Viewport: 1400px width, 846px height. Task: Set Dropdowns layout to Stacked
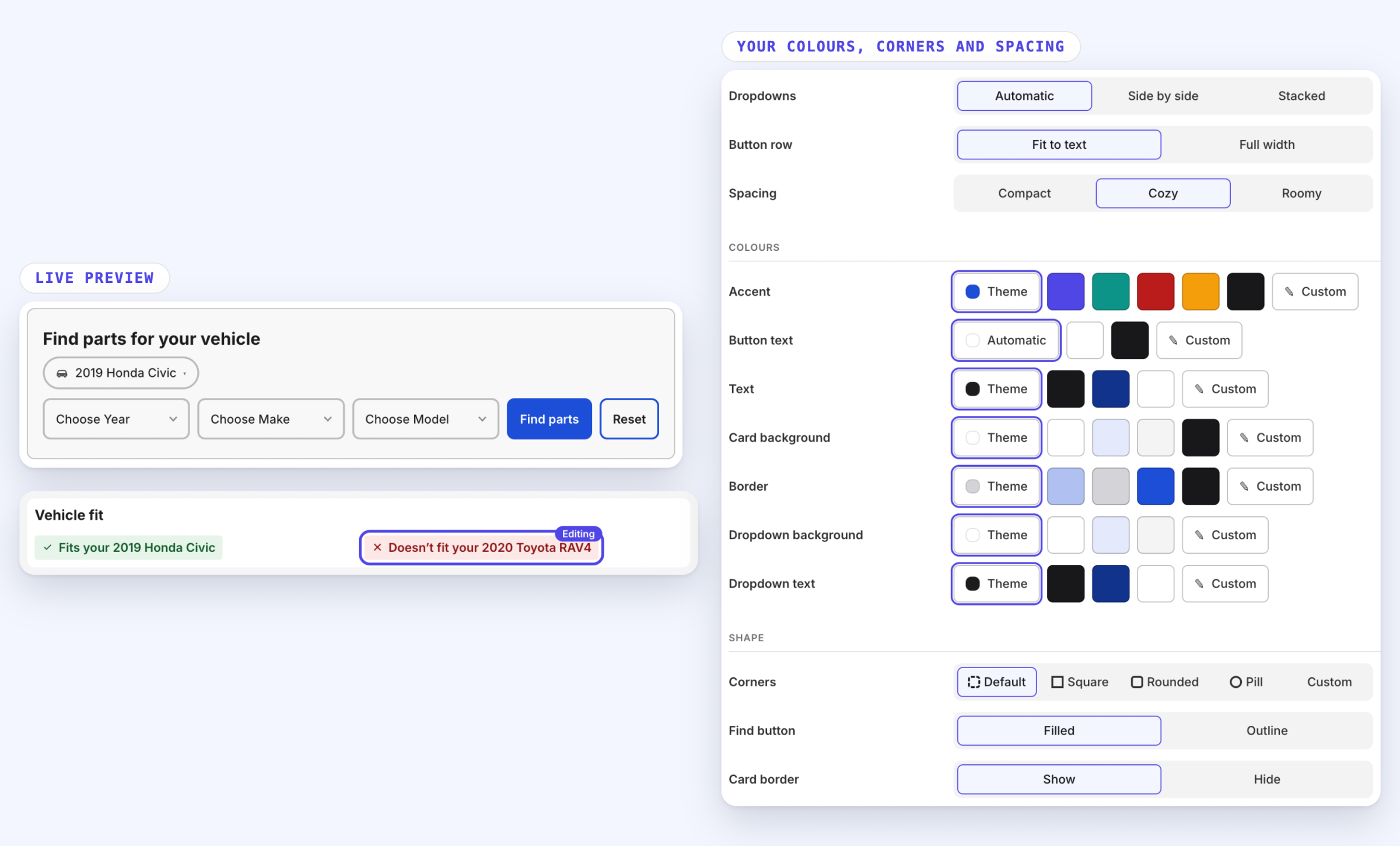[1301, 96]
